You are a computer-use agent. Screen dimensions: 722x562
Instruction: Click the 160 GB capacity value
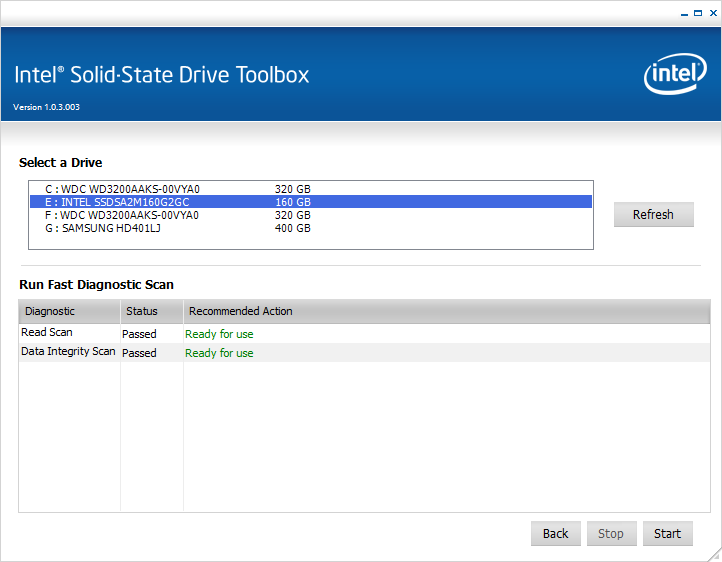coord(293,202)
